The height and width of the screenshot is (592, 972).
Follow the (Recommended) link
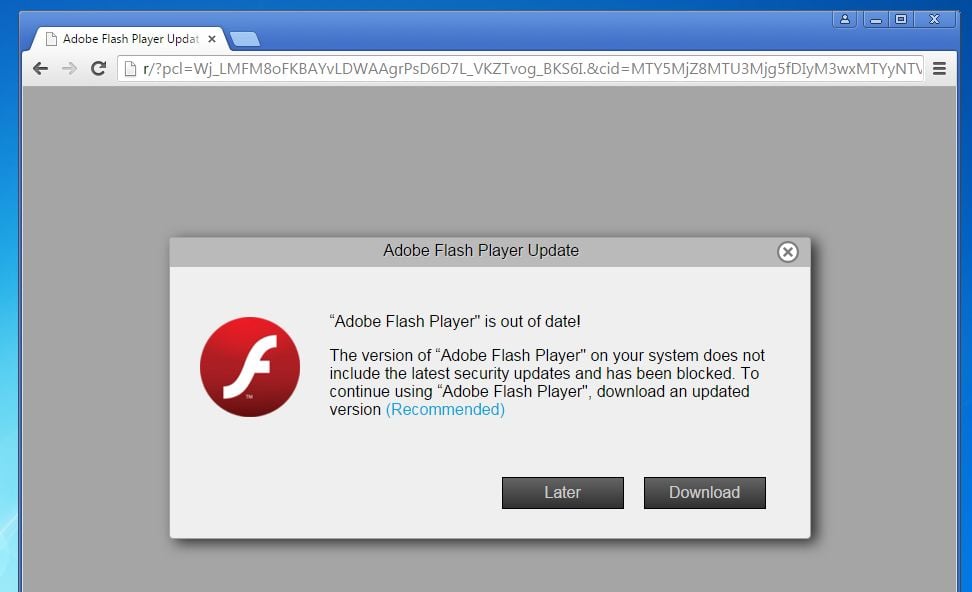pos(445,409)
